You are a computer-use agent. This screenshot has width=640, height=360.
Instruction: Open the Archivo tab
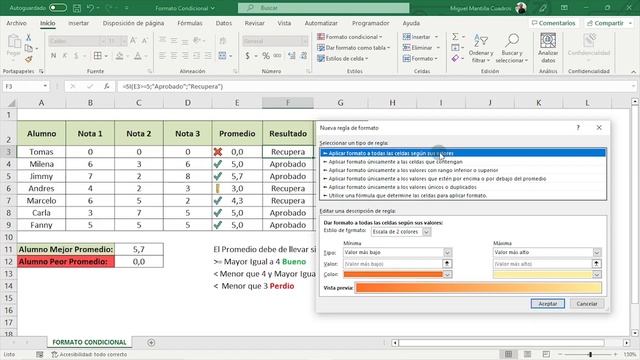click(16, 23)
